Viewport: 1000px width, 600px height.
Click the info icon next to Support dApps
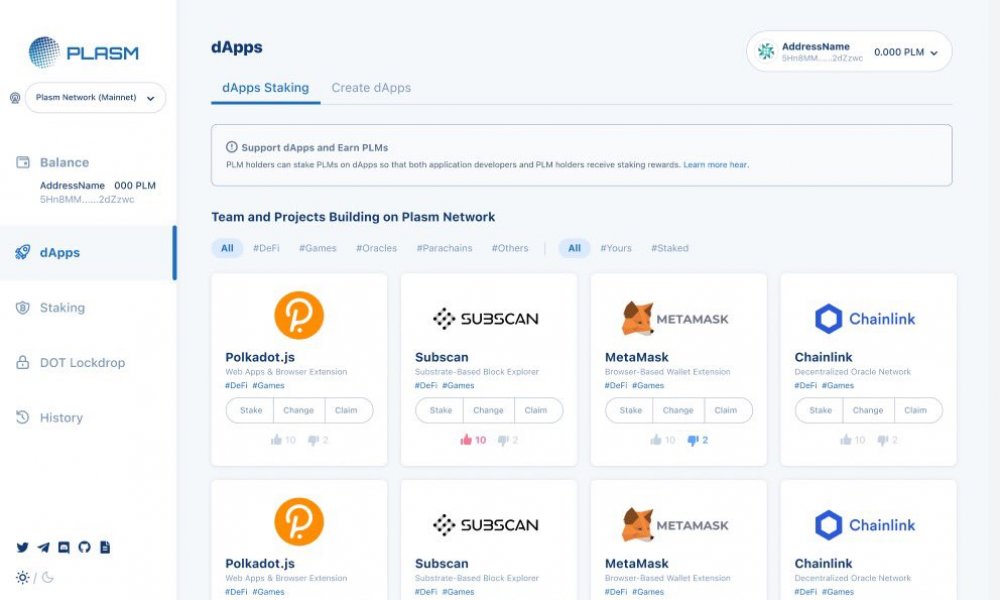pyautogui.click(x=232, y=147)
